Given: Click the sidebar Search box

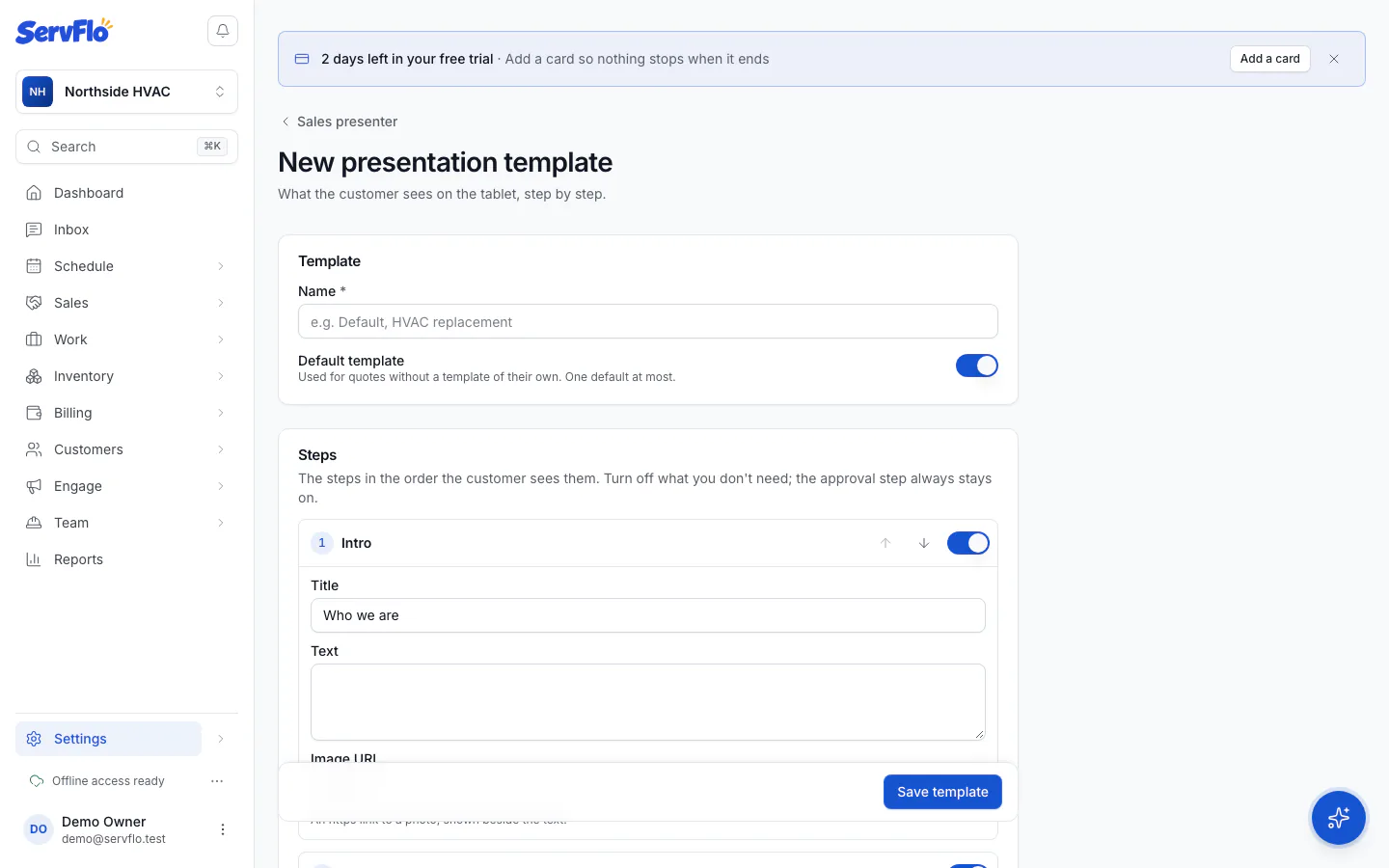Looking at the screenshot, I should click(126, 147).
